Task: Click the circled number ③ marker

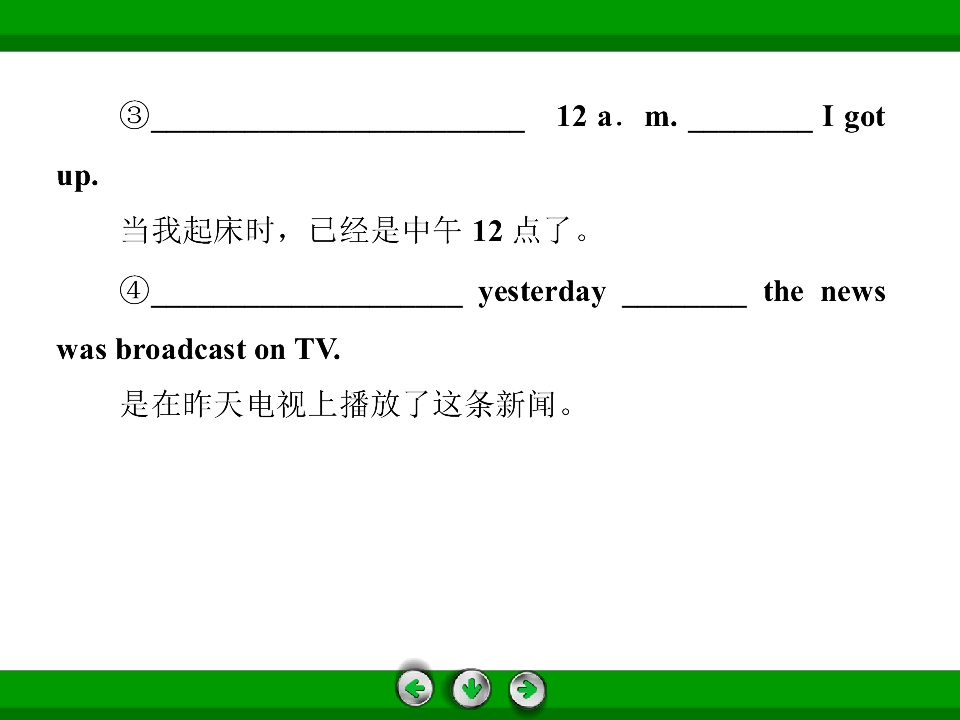Action: click(134, 116)
